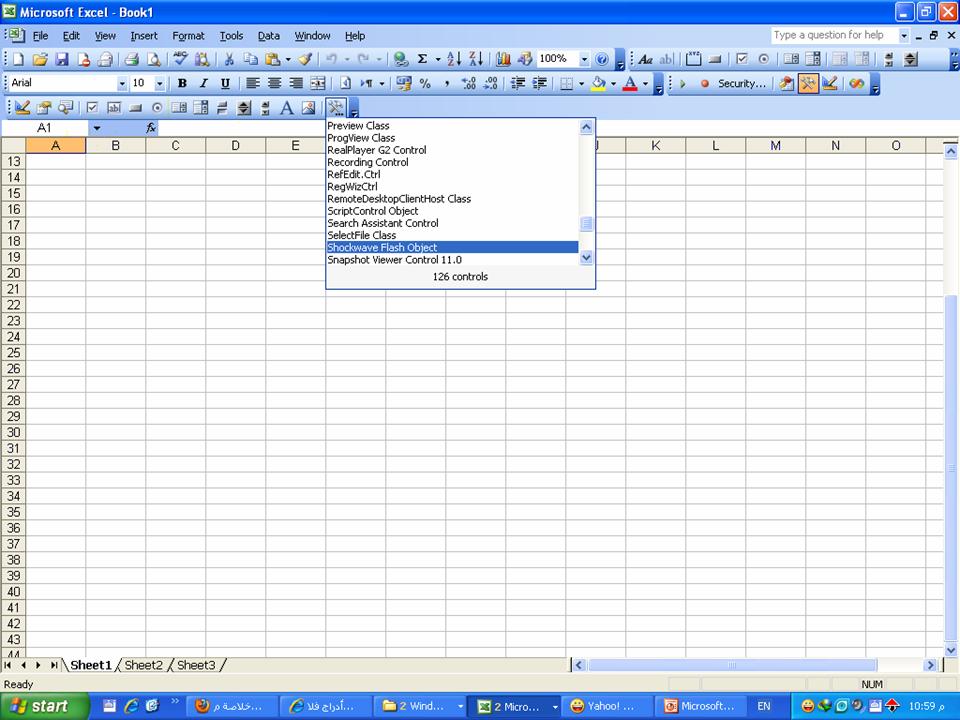
Task: Click the Windows start button
Action: click(x=44, y=706)
